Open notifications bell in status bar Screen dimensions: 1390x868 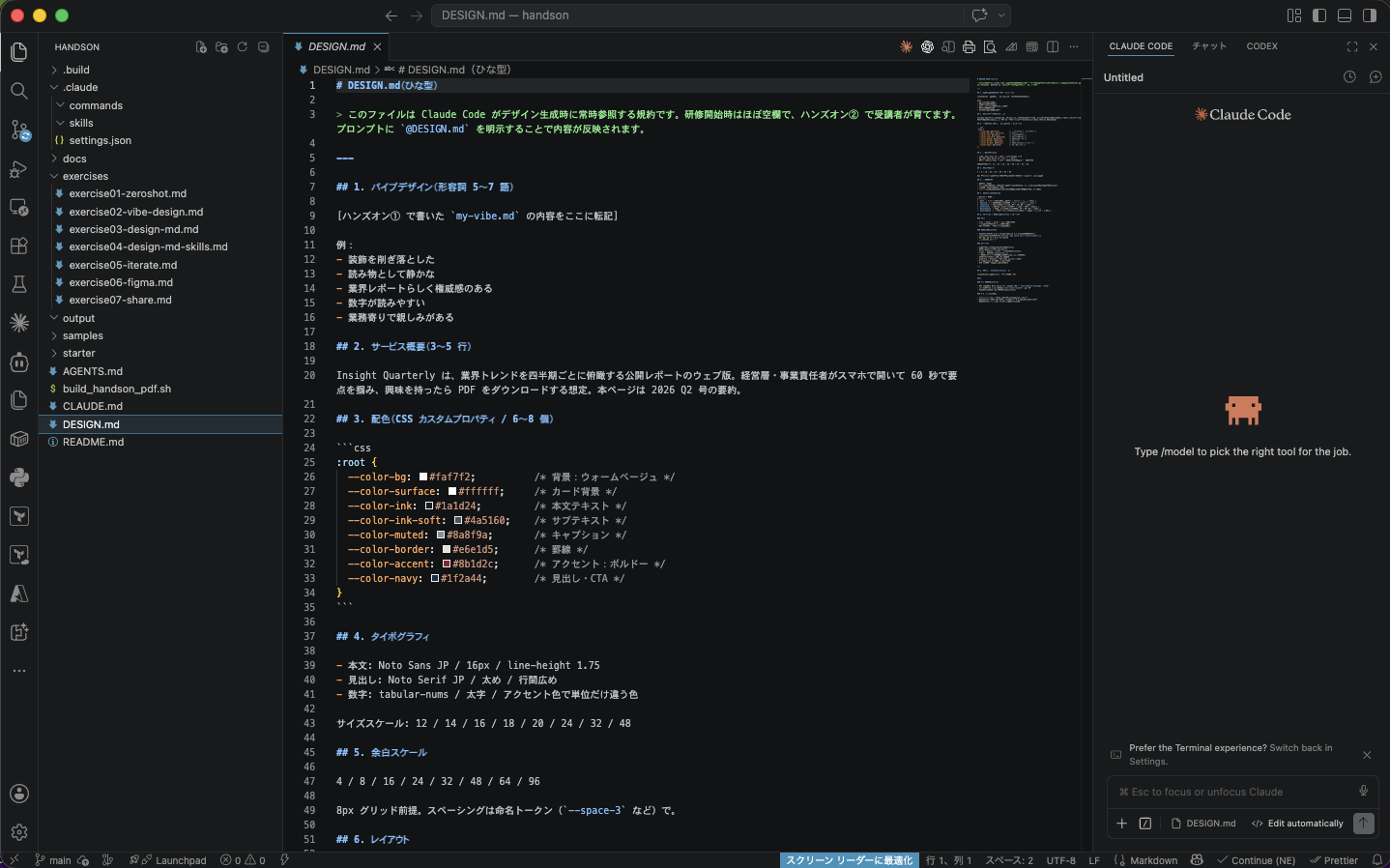pyautogui.click(x=1376, y=860)
